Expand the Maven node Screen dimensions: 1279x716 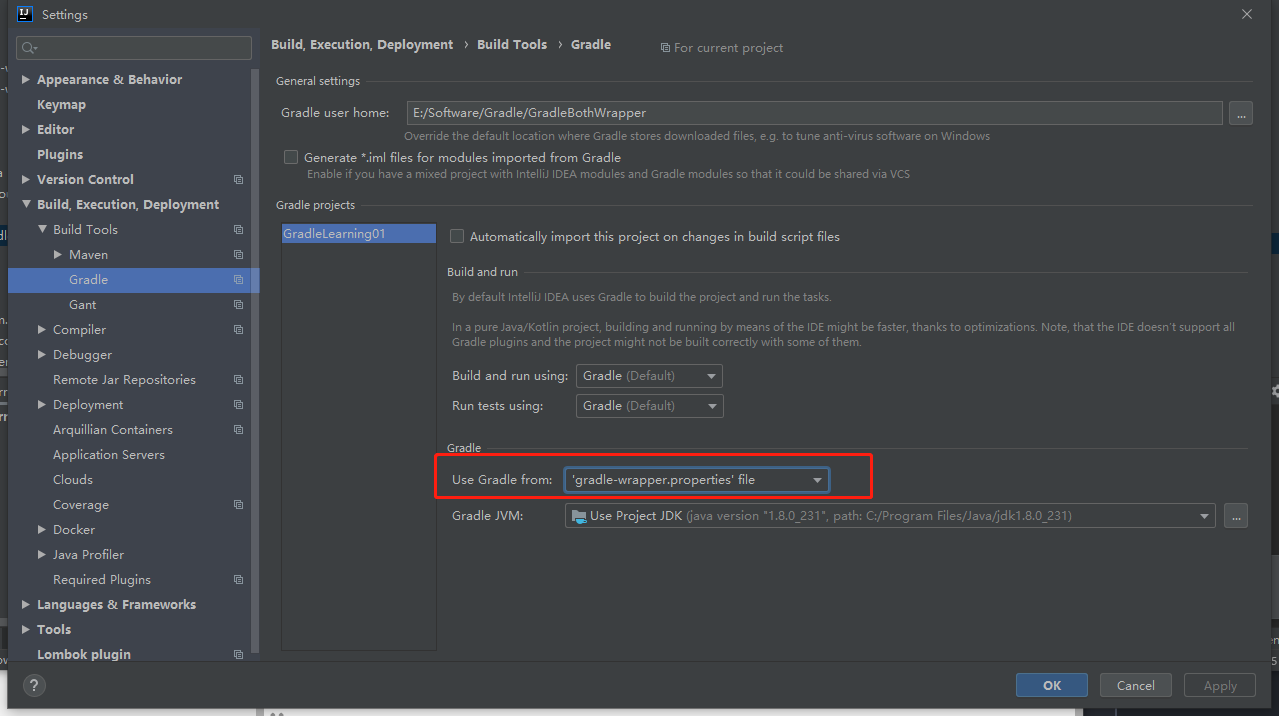(58, 255)
